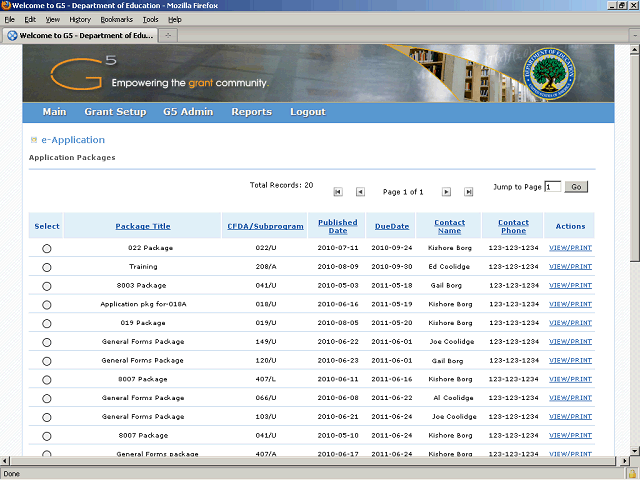This screenshot has height=480, width=640.
Task: Click the previous page arrow
Action: 360,192
